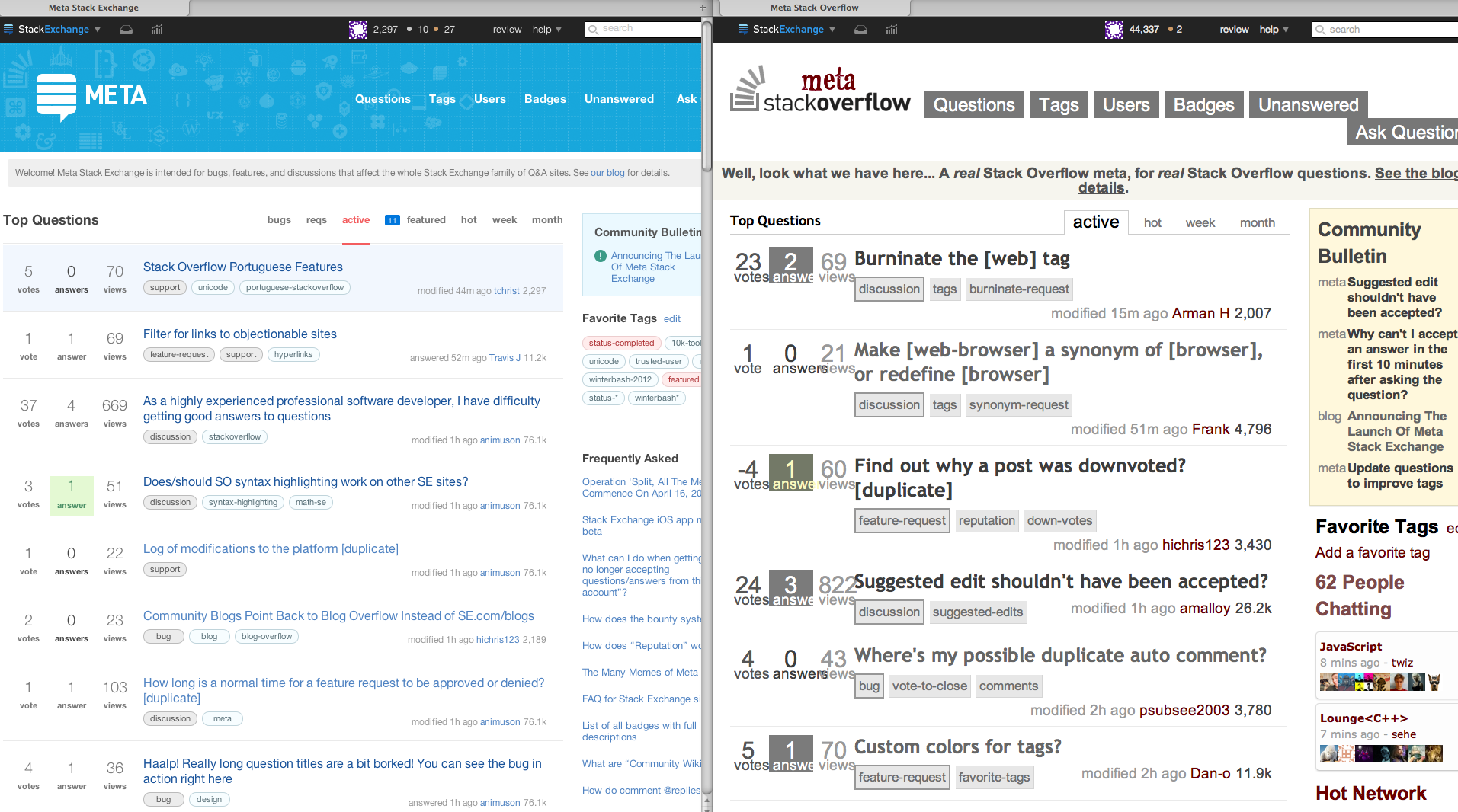Open 'Stack Overflow Portuguese Features' question
1458x812 pixels.
(243, 267)
